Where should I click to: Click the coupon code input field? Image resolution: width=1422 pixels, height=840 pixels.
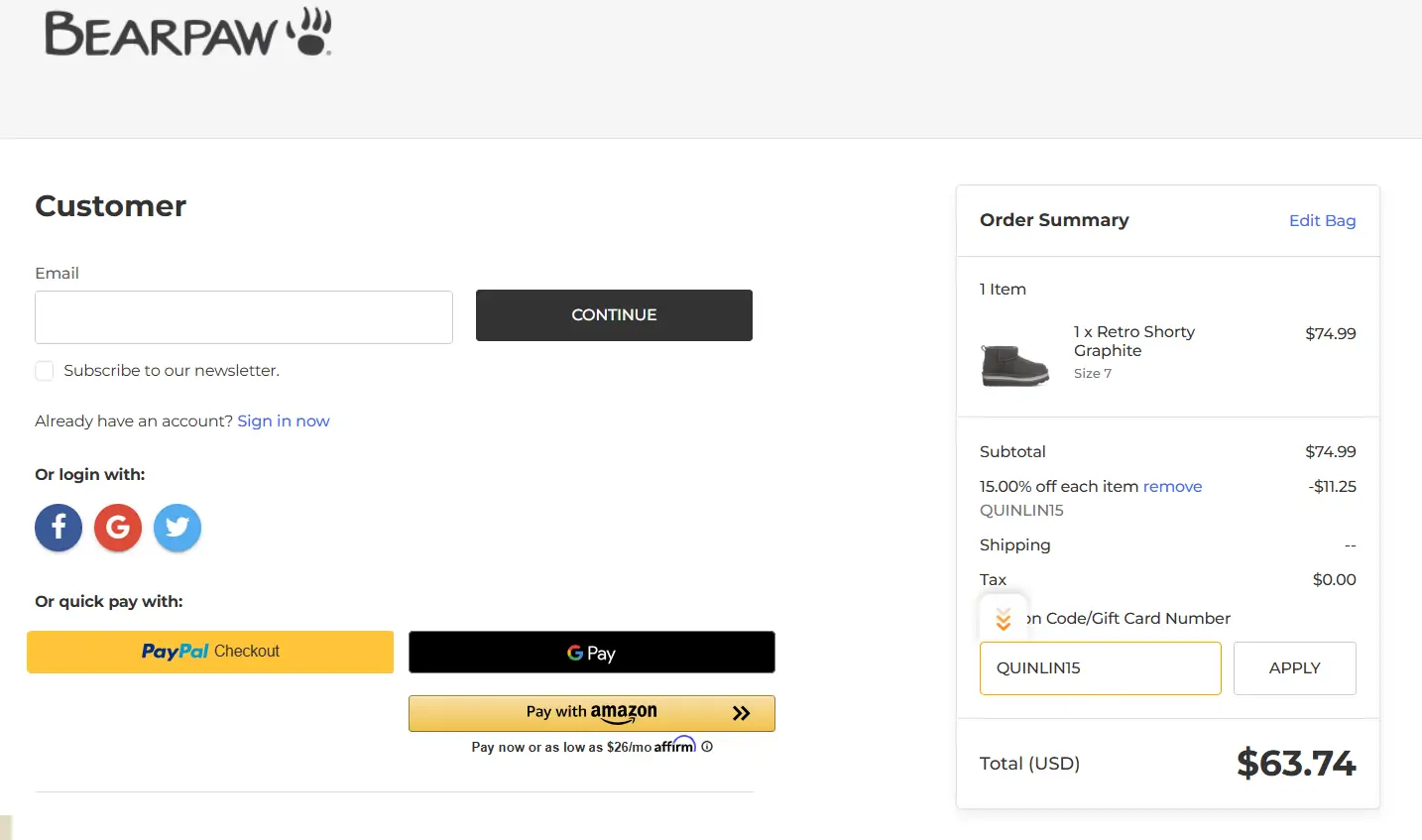(x=1100, y=668)
